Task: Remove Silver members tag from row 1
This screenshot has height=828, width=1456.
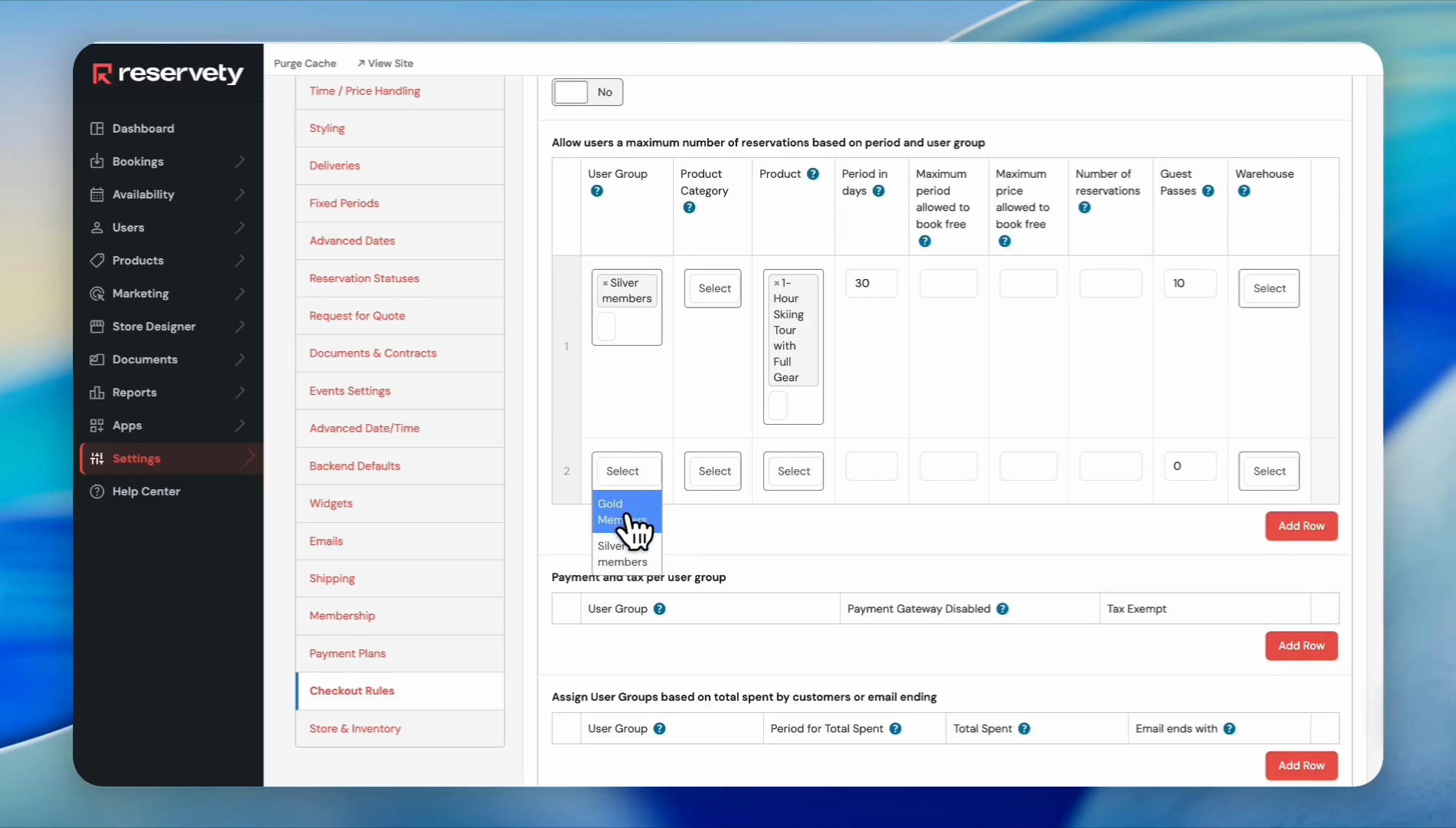Action: [605, 284]
